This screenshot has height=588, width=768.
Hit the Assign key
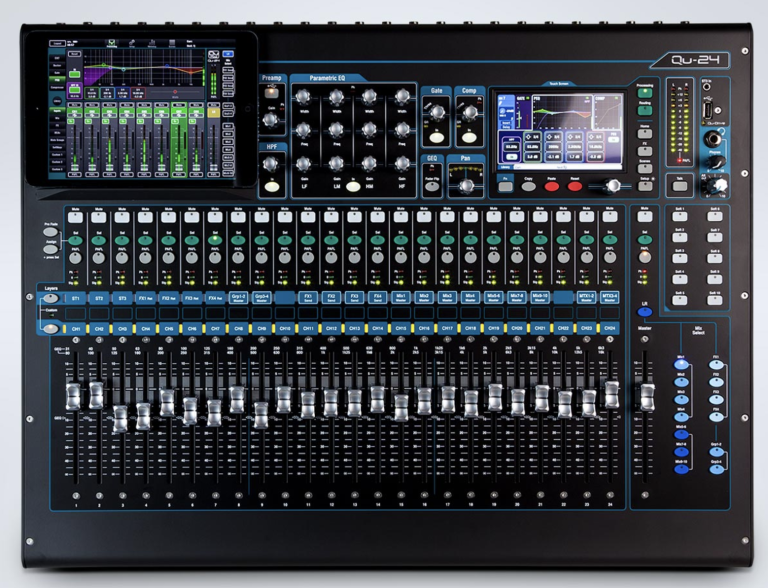tap(50, 249)
